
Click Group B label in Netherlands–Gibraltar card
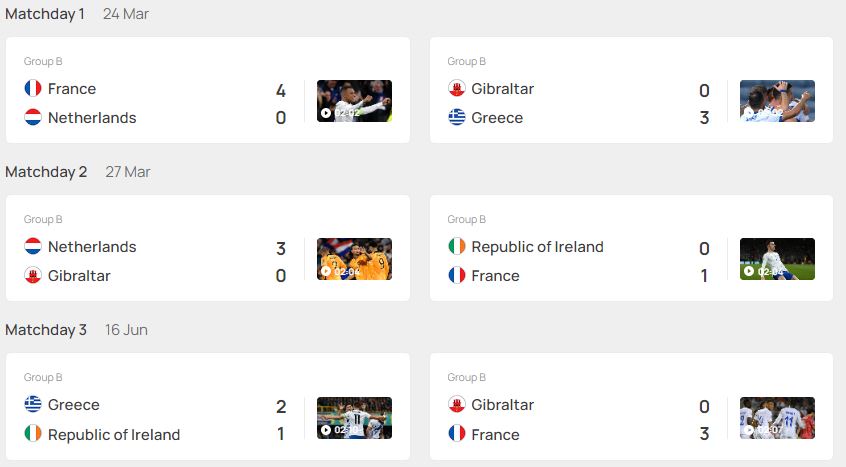tap(43, 219)
